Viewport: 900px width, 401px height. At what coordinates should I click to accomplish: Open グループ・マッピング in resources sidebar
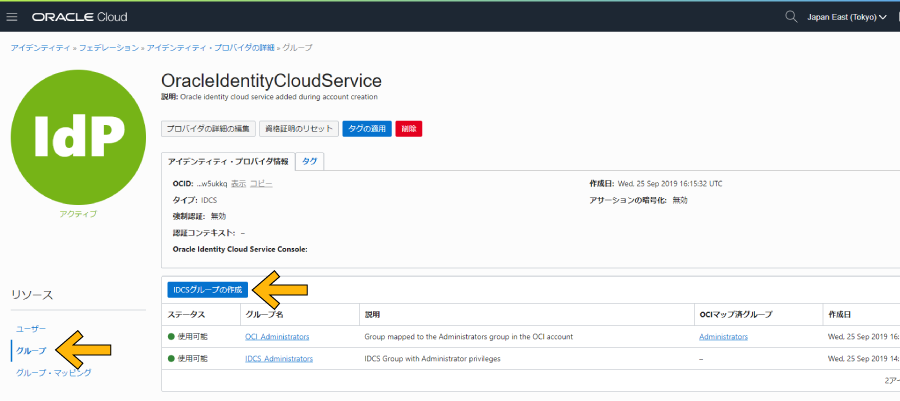pos(53,372)
